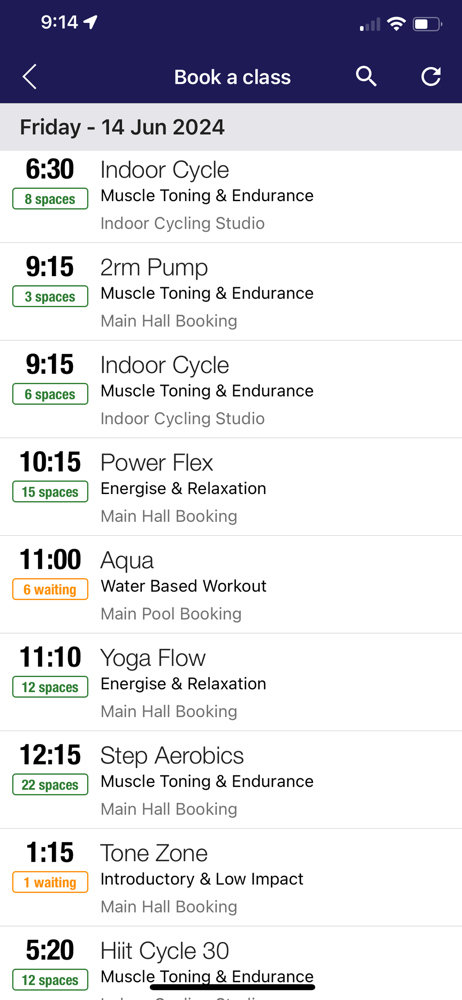
Task: Tap the battery status icon
Action: click(x=427, y=24)
